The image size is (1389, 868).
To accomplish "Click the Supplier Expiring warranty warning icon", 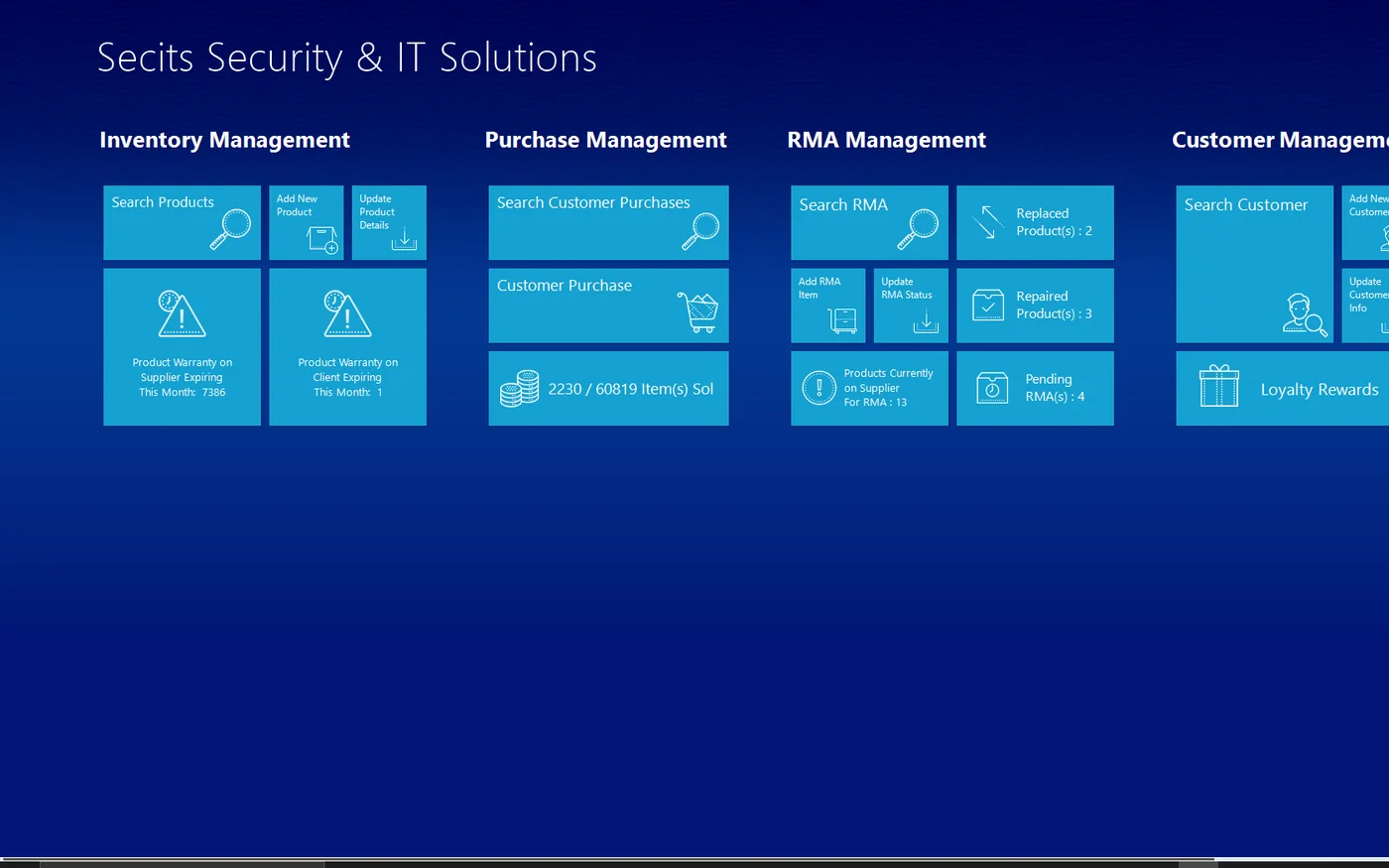I will coord(182,314).
